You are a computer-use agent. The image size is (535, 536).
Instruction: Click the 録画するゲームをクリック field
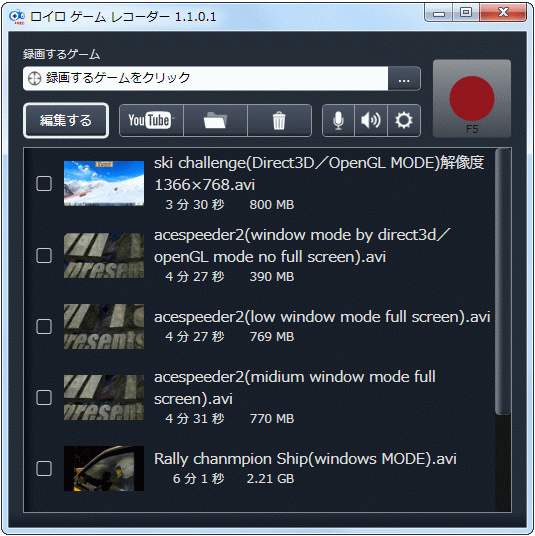(x=205, y=79)
